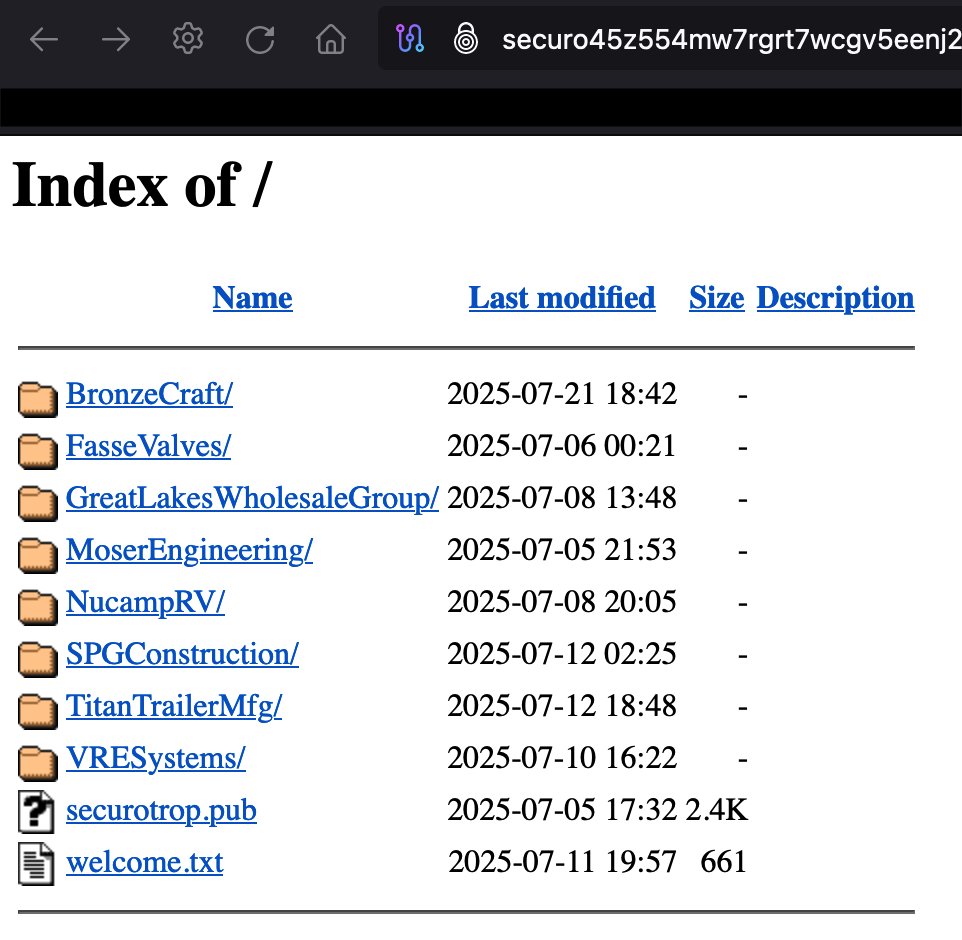
Task: Click the folder icon beside TitanTrailerMfg/
Action: pos(37,711)
